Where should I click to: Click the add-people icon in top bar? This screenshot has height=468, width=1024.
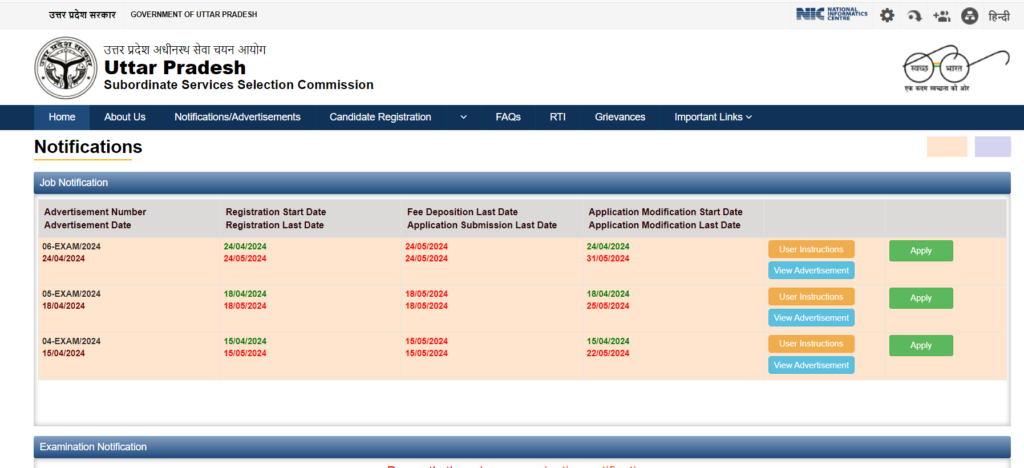941,16
